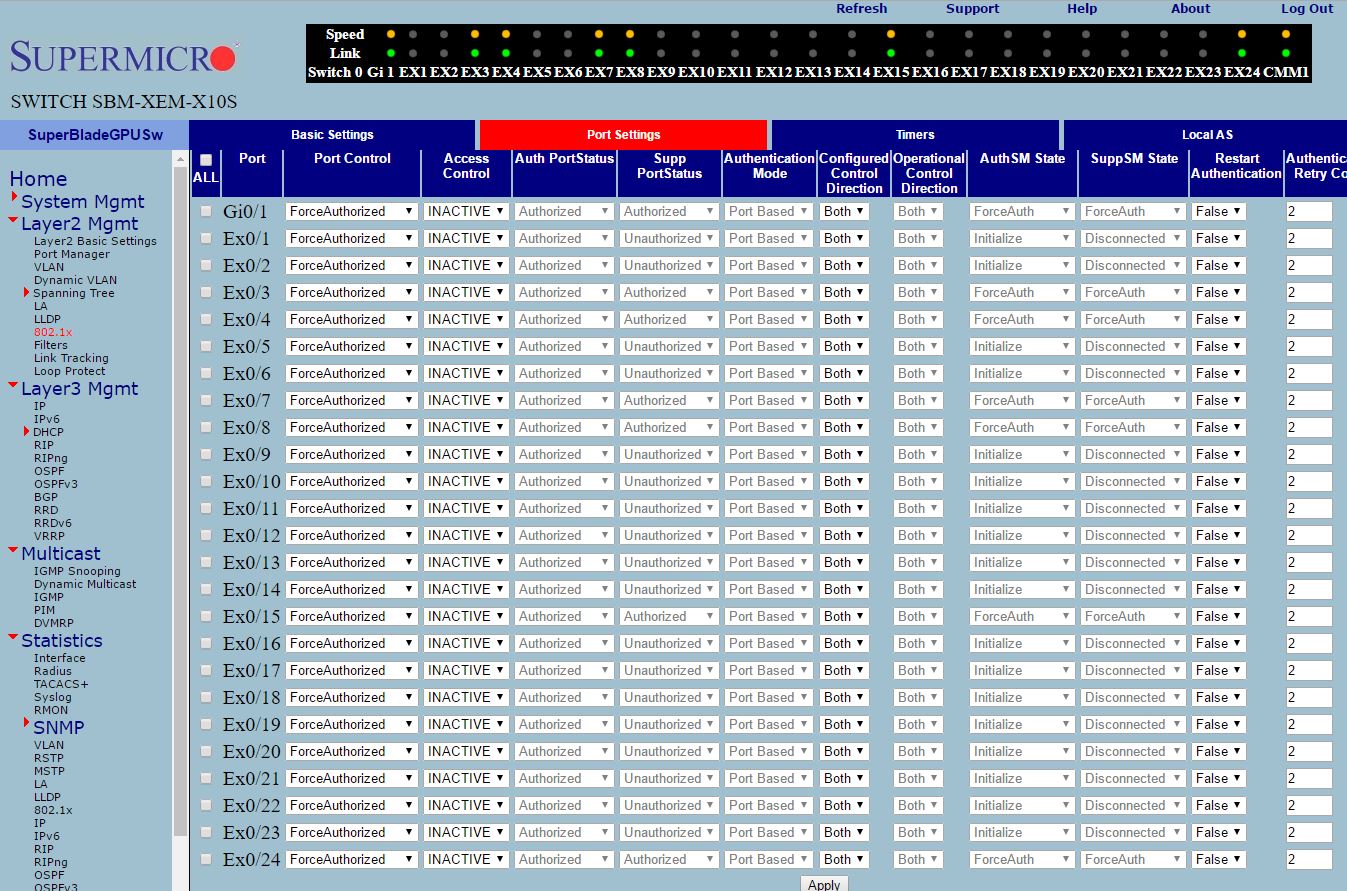The height and width of the screenshot is (891, 1347).
Task: Open Port Control dropdown for Gi0/1
Action: tap(351, 211)
